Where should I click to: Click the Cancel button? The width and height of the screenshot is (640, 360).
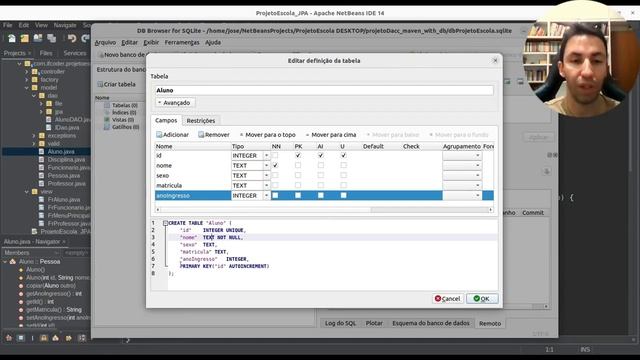coord(448,299)
